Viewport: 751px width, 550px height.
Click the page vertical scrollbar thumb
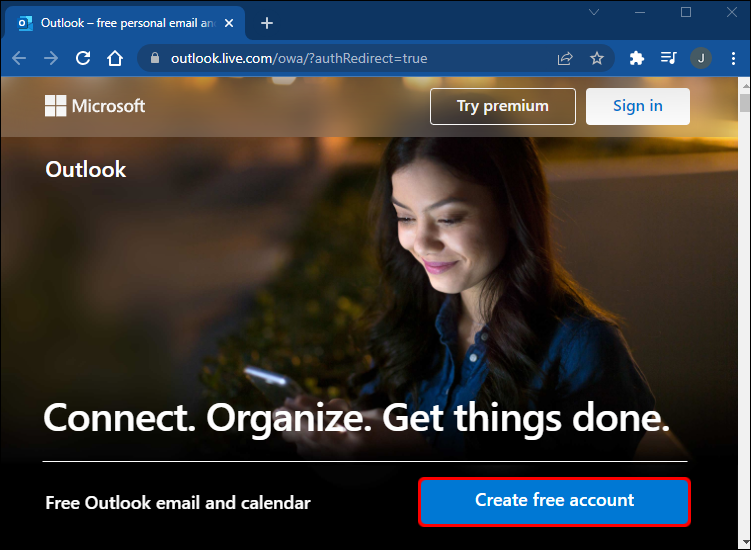744,103
